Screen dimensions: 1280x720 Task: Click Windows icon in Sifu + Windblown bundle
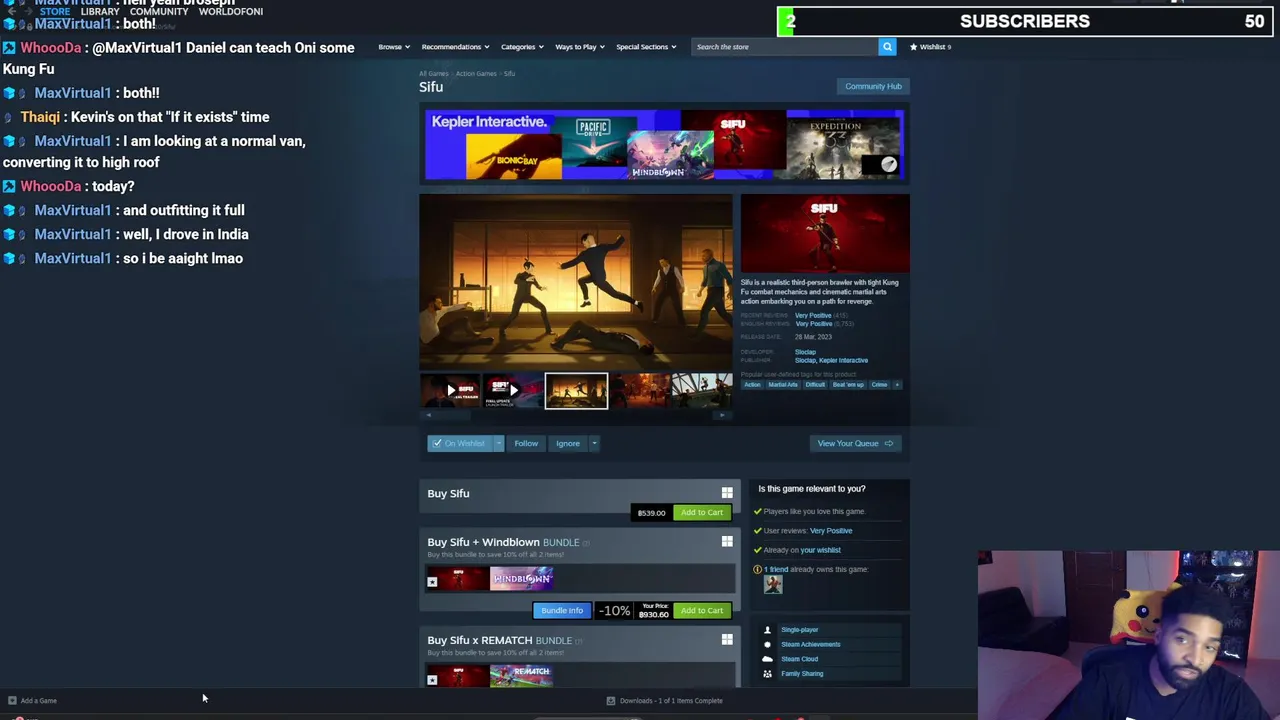[x=727, y=542]
